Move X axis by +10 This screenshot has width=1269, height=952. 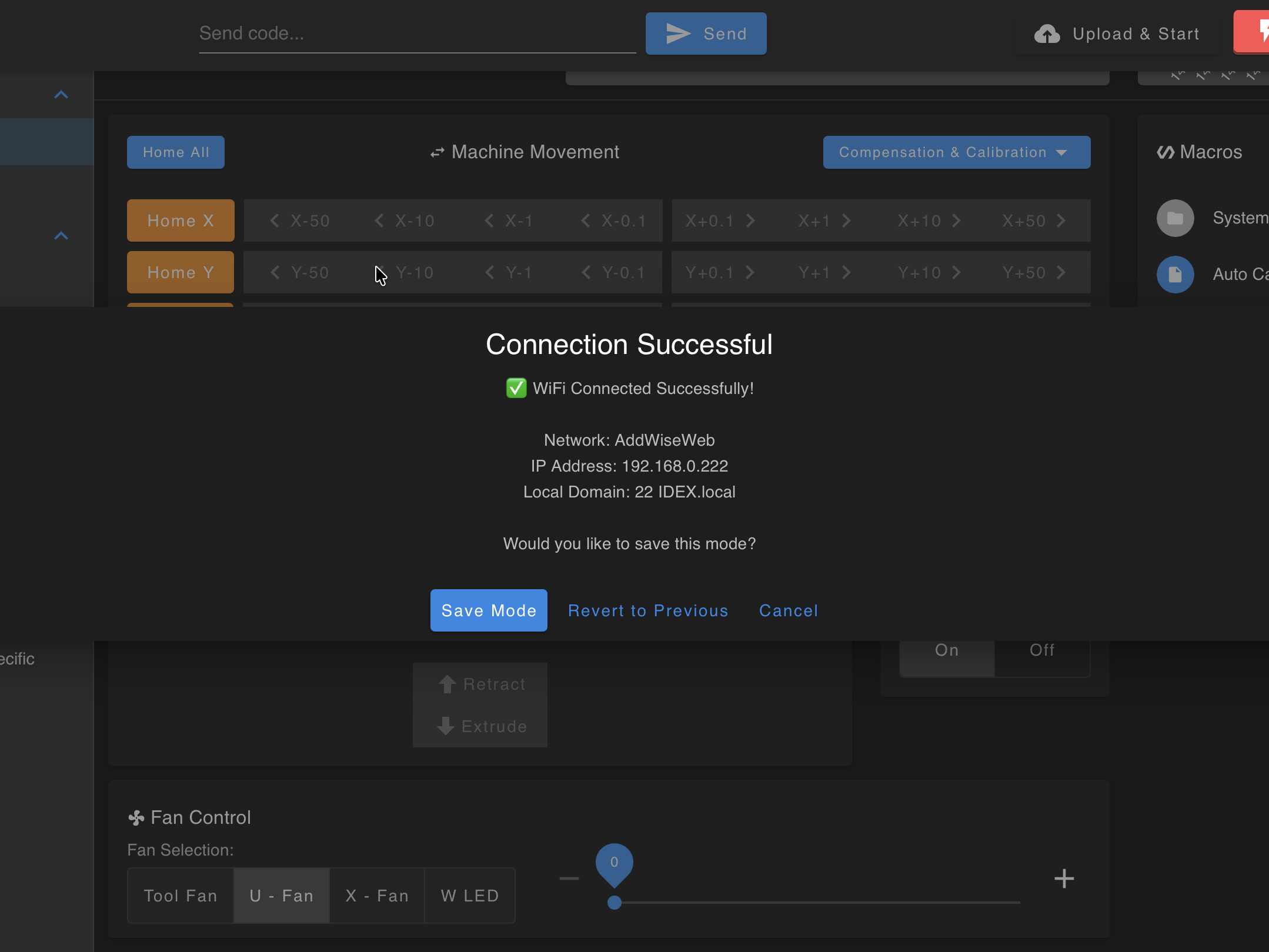tap(930, 221)
